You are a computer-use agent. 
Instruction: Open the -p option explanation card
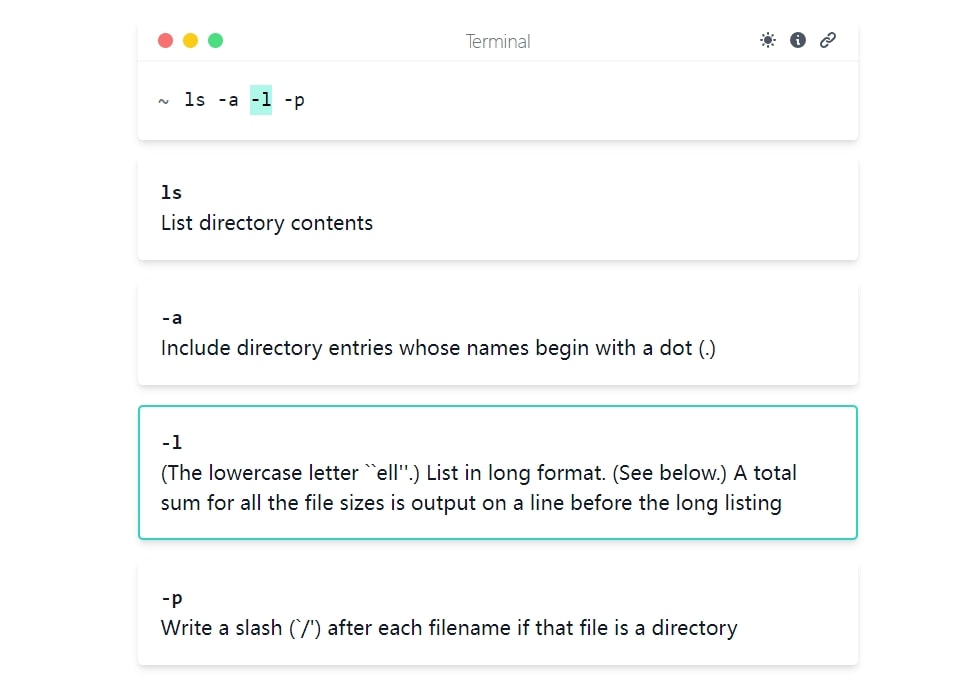click(498, 614)
